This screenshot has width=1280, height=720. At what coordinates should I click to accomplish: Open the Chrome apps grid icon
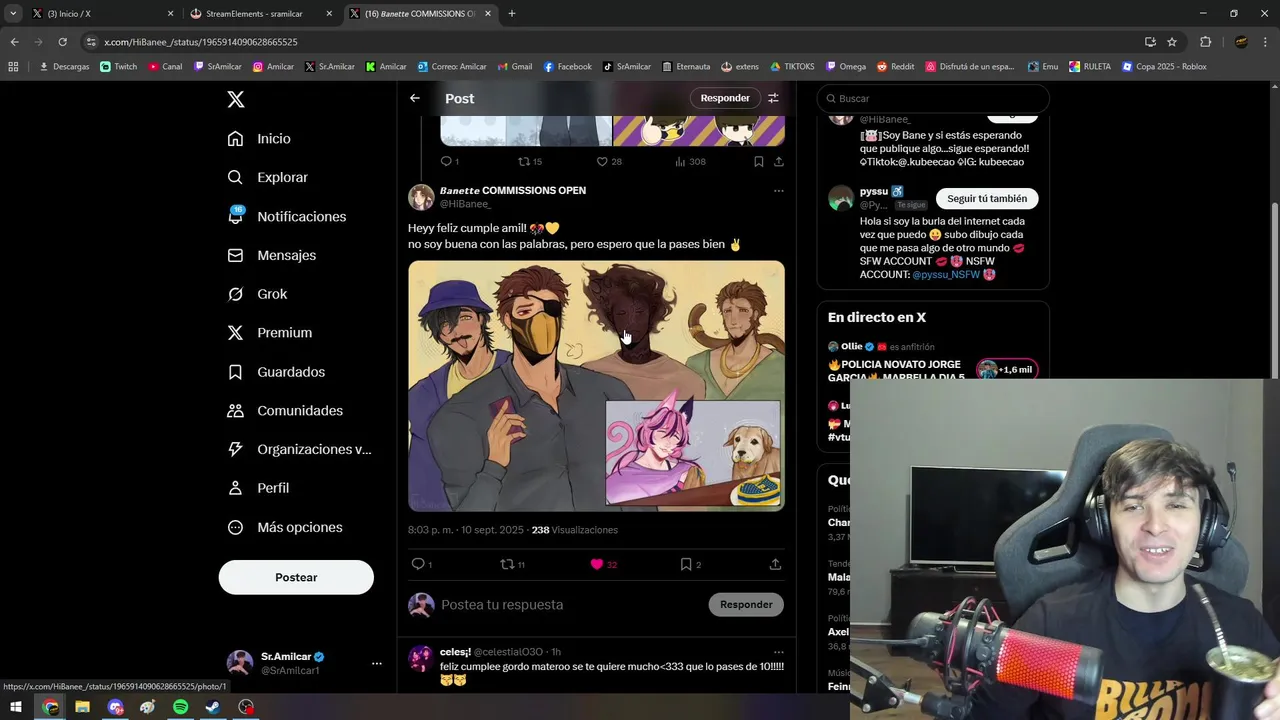pos(13,67)
